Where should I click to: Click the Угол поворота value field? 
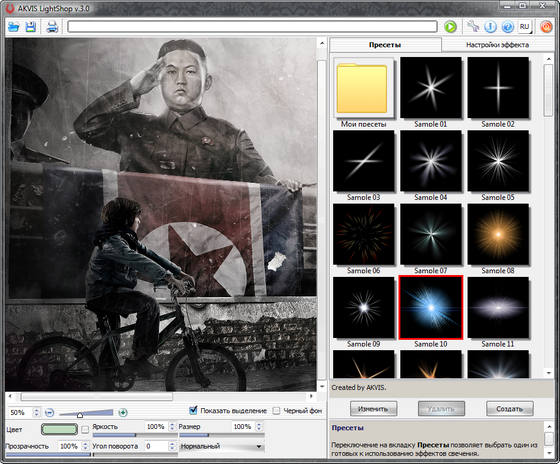coord(156,446)
